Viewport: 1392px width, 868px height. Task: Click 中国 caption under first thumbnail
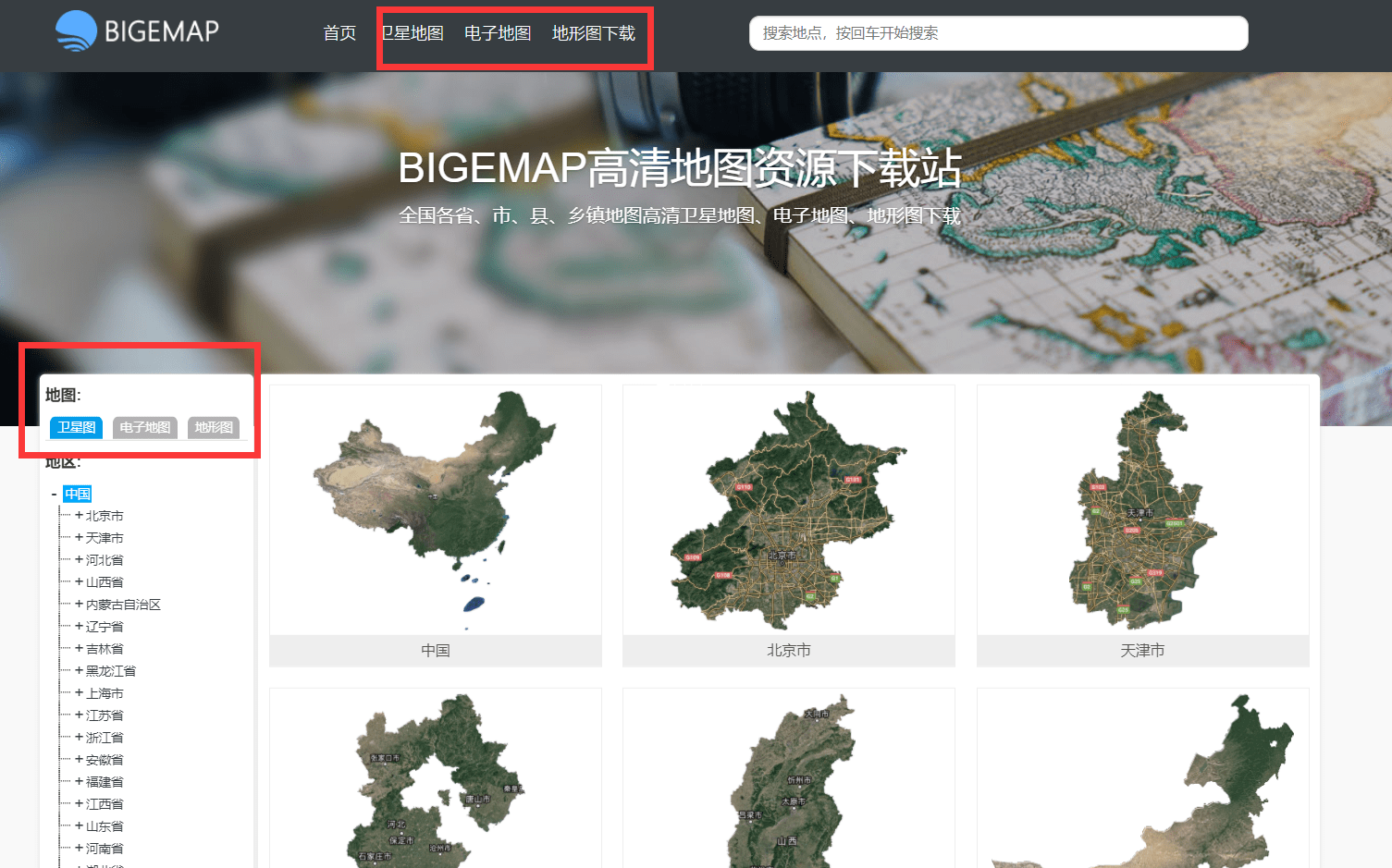pos(436,651)
